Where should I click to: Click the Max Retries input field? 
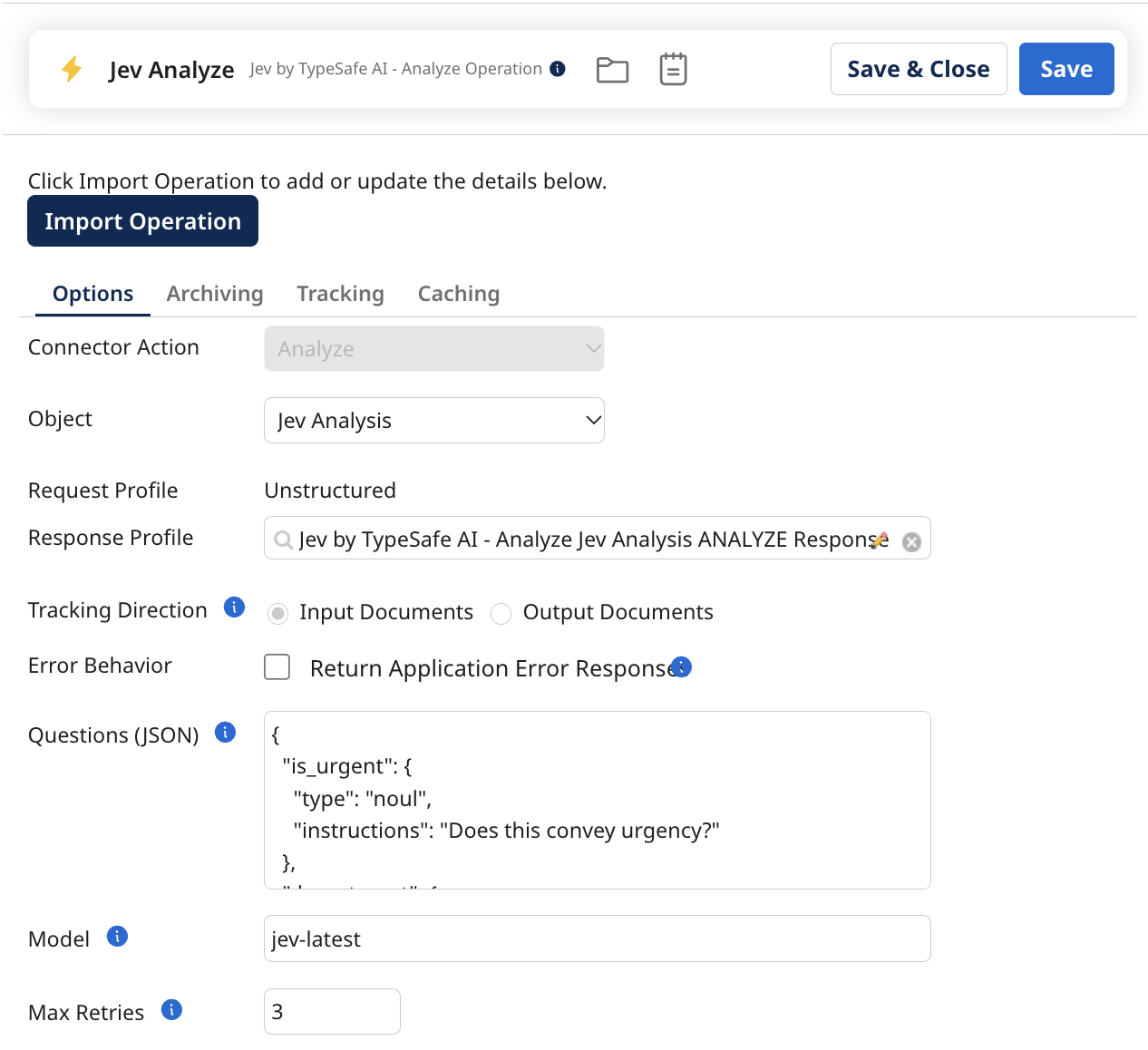[x=332, y=1011]
